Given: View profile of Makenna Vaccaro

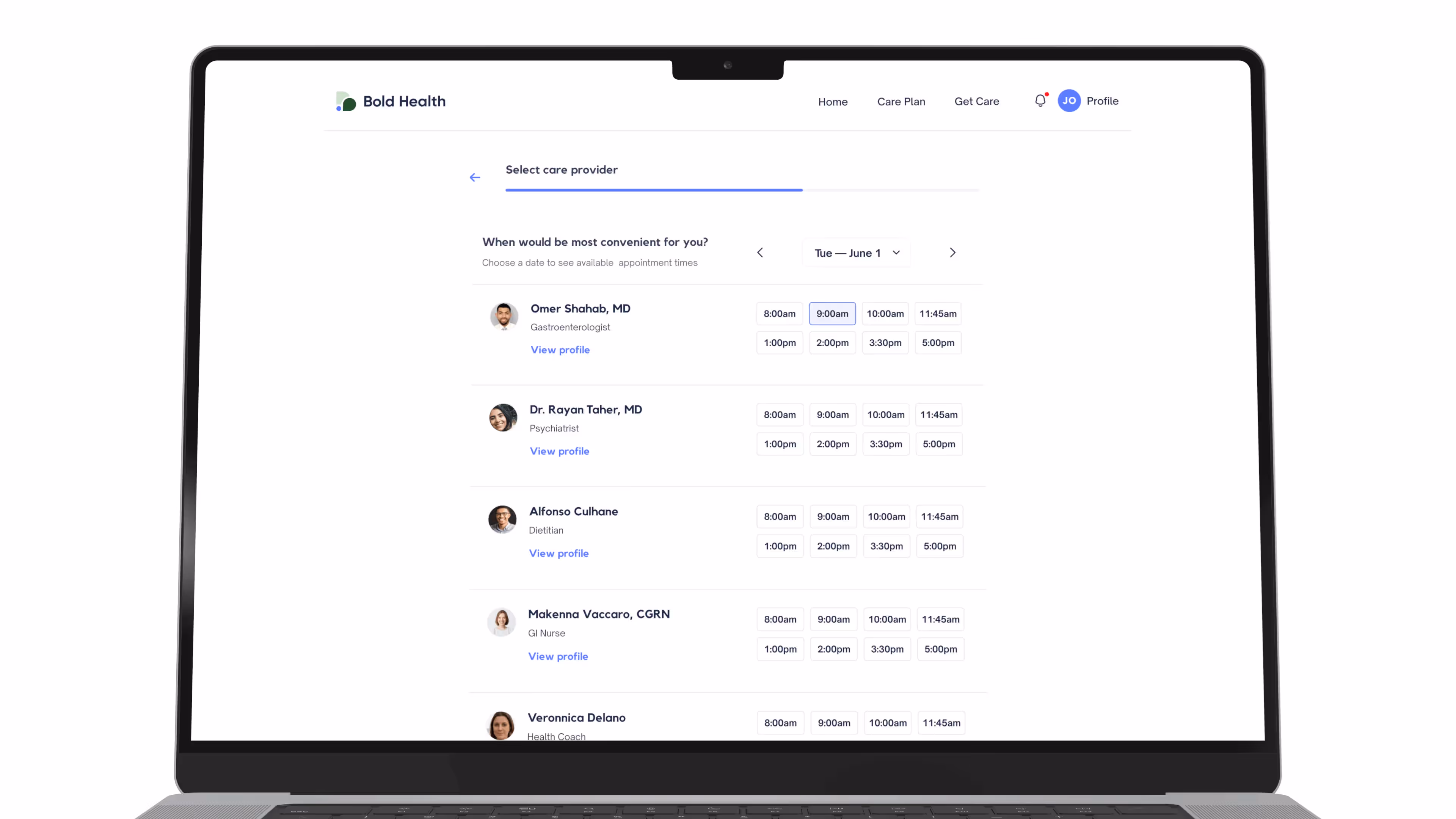Looking at the screenshot, I should (x=558, y=656).
